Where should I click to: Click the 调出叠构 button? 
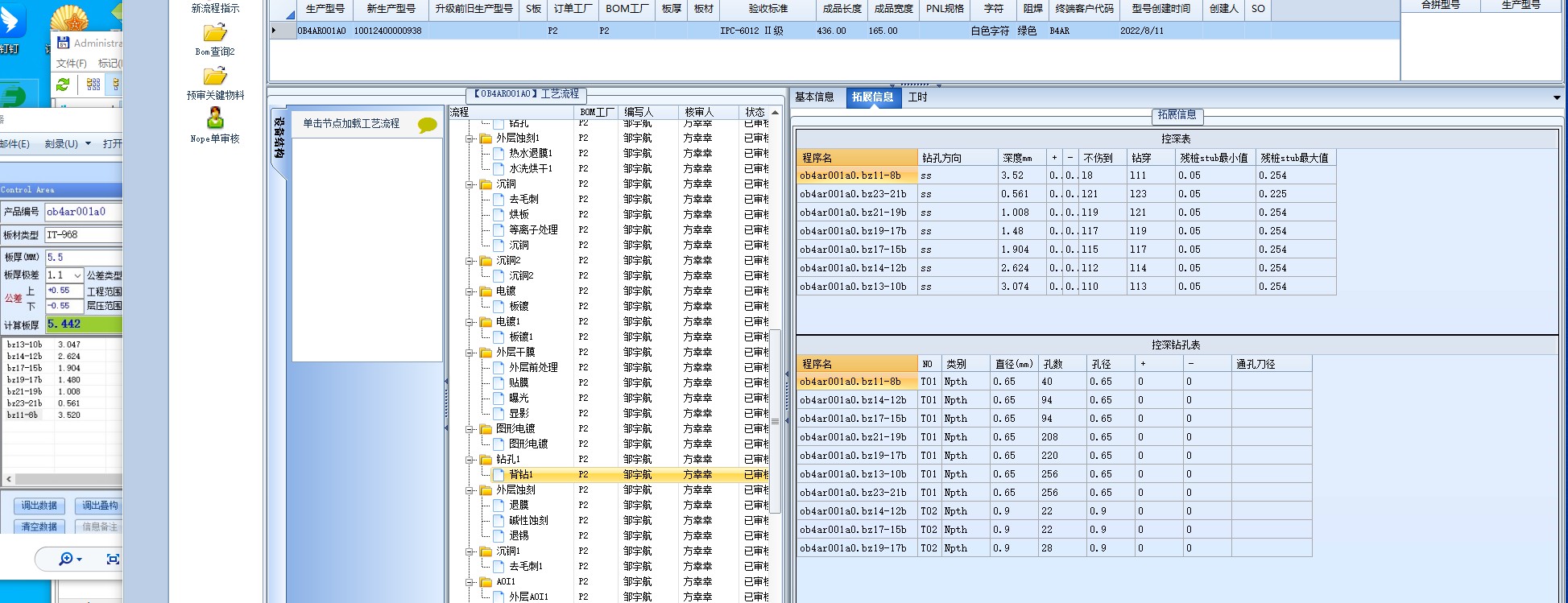coord(100,506)
